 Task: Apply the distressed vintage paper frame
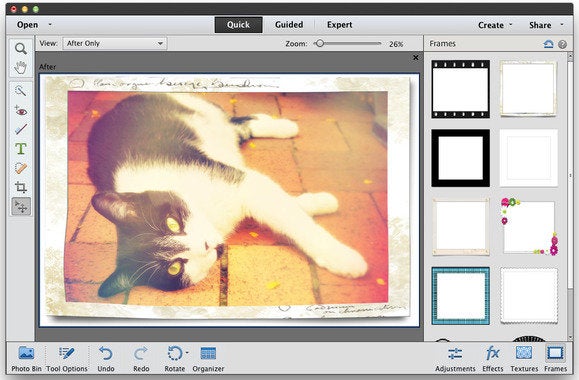529,89
